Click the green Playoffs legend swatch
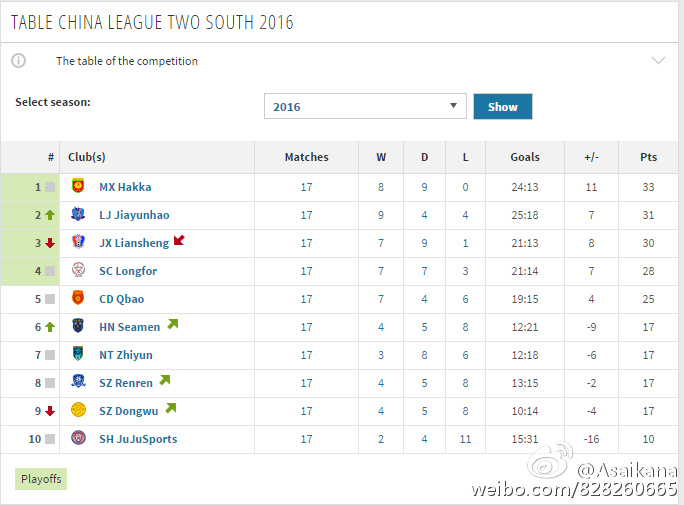This screenshot has width=684, height=505. [x=41, y=479]
